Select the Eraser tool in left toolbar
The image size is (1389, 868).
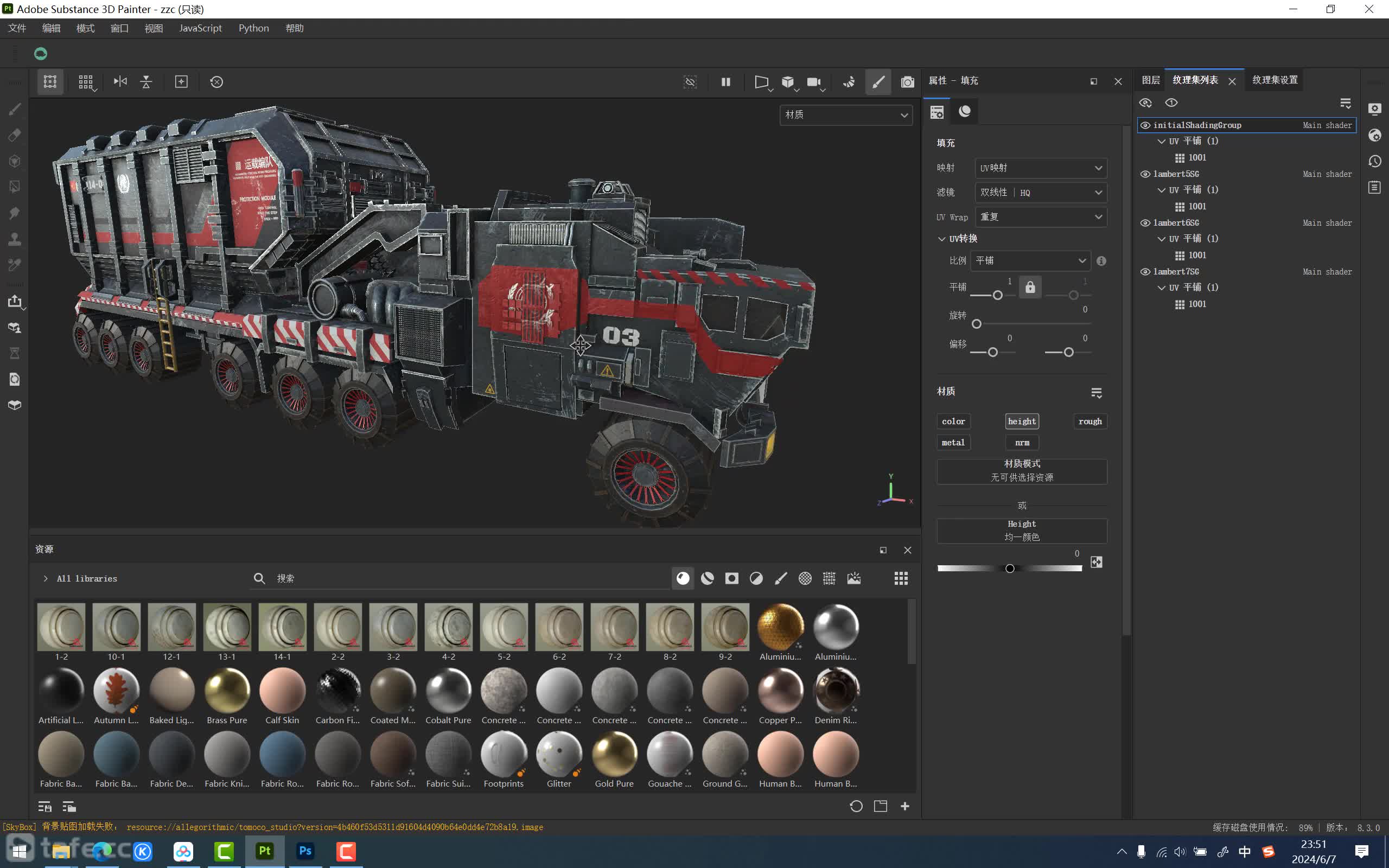tap(15, 135)
